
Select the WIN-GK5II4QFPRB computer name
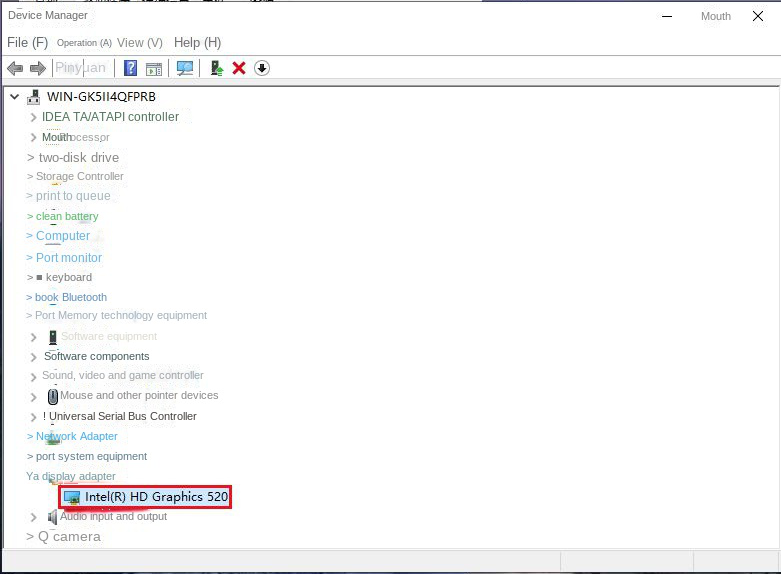[x=101, y=97]
